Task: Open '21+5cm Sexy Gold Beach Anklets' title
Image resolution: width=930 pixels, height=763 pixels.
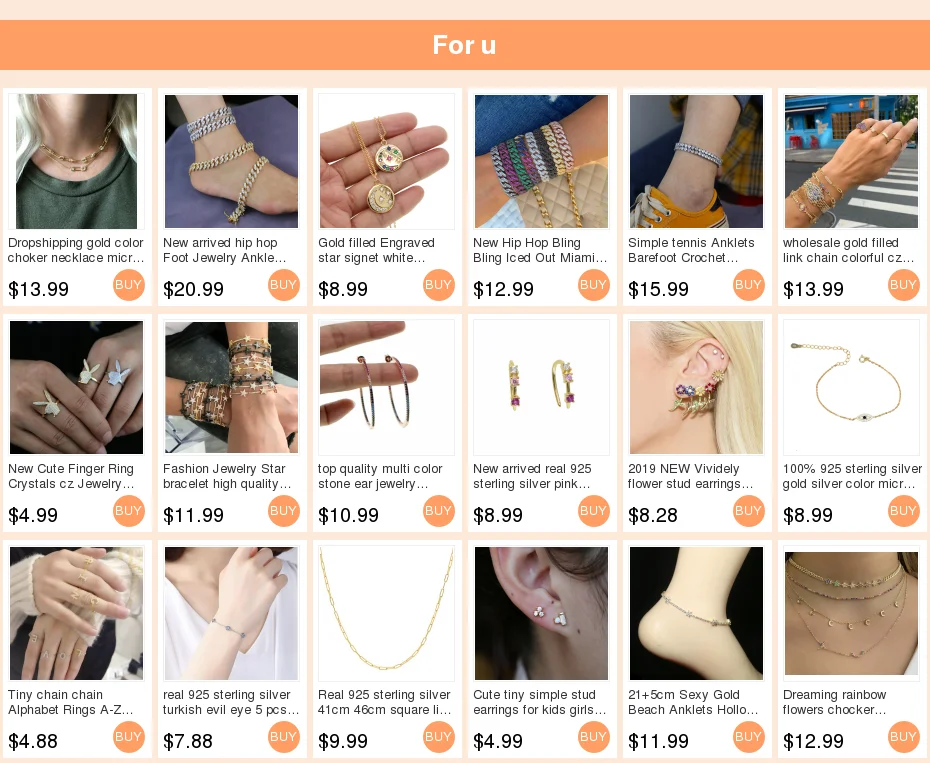Action: tap(693, 702)
